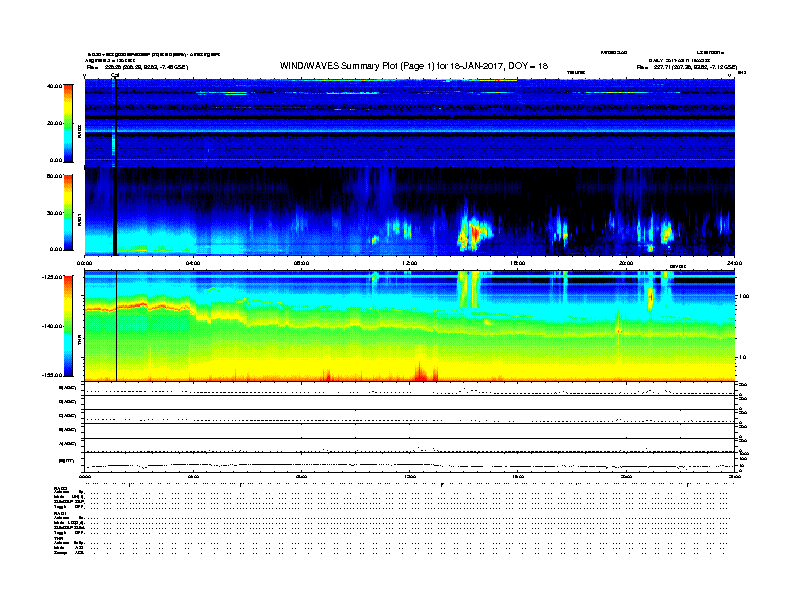
Task: Click the 12:00 tick label under RAD1 panel
Action: 410,263
